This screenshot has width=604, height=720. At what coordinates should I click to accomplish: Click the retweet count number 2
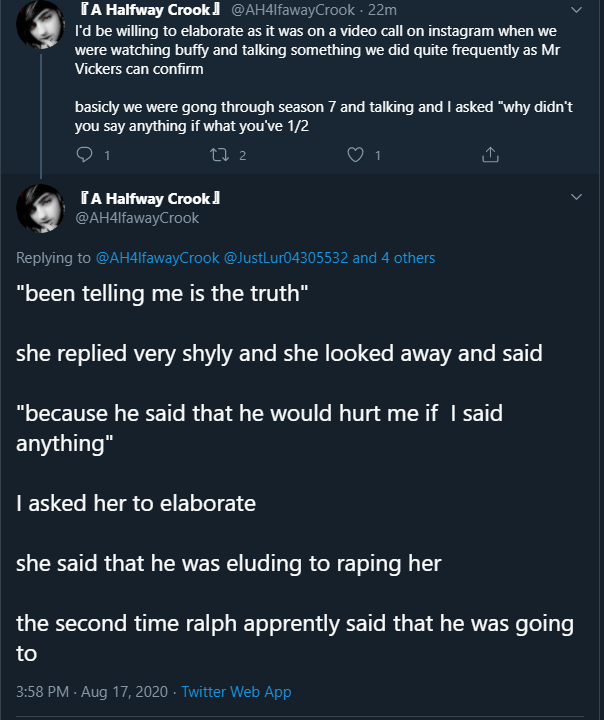243,156
